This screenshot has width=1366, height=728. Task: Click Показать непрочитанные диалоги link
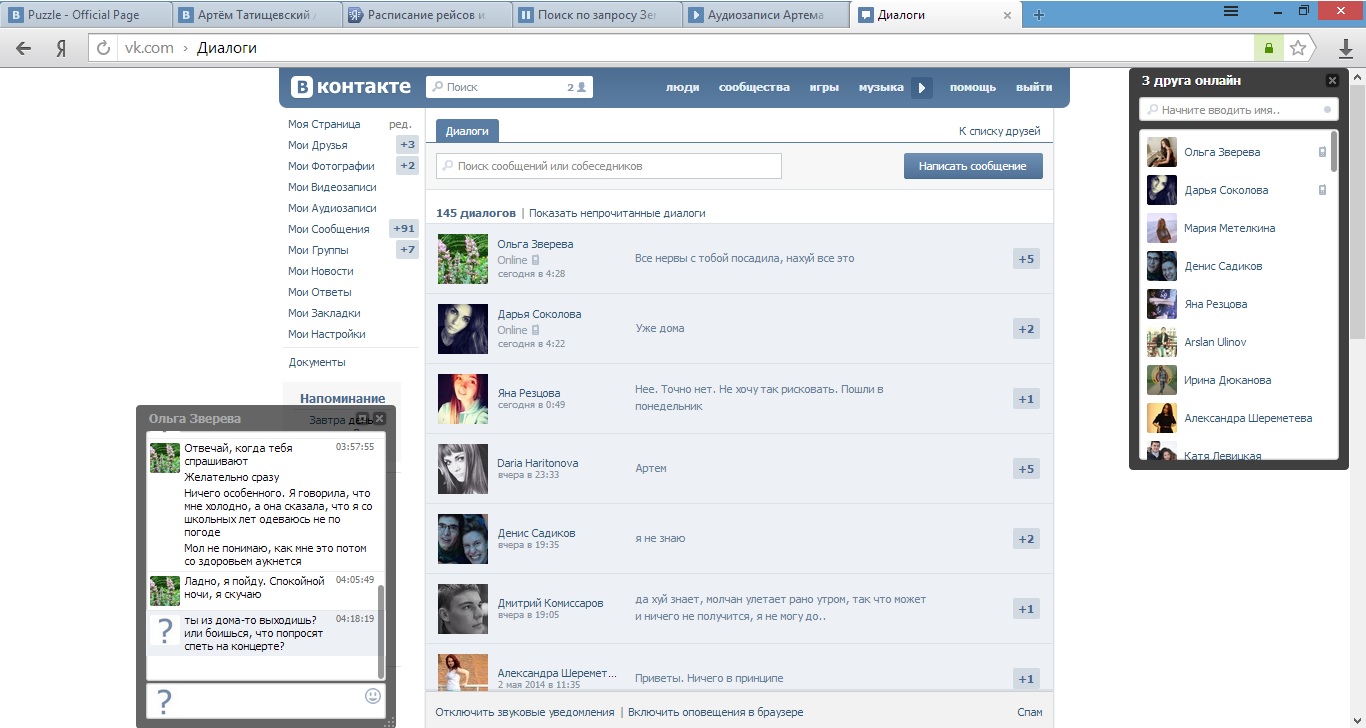coord(617,213)
